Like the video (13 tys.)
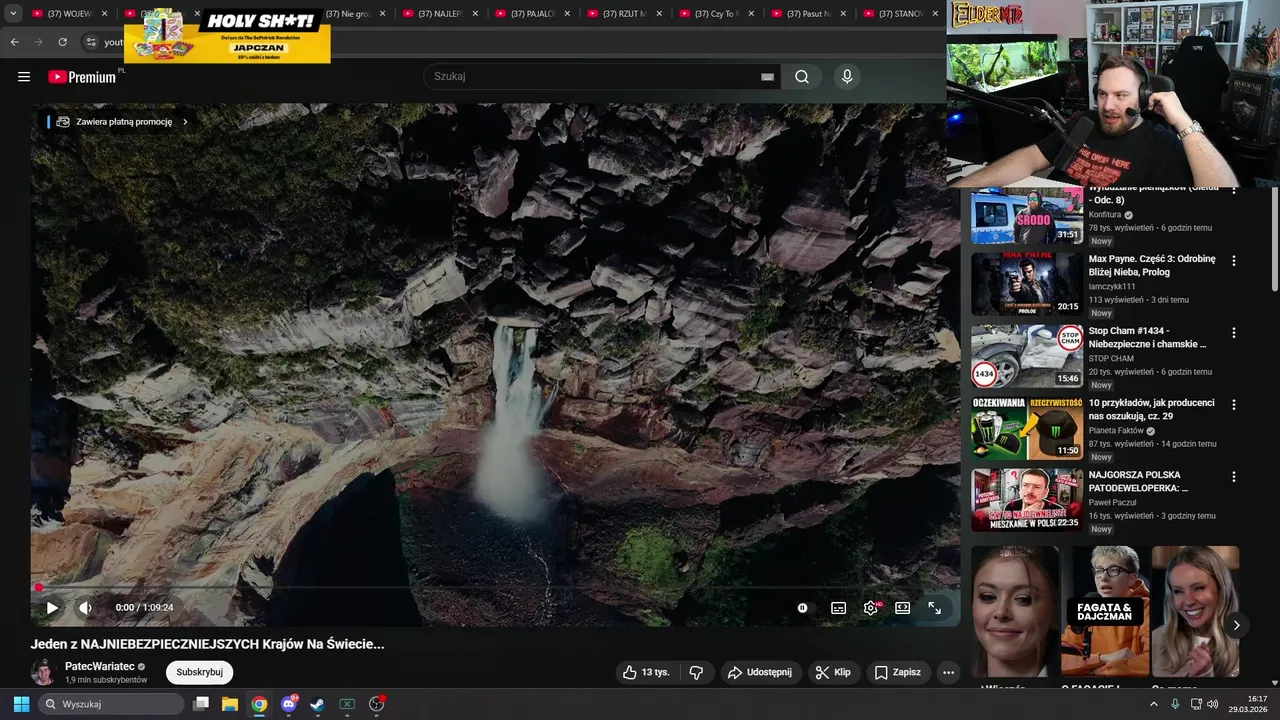The width and height of the screenshot is (1280, 720). [x=645, y=672]
